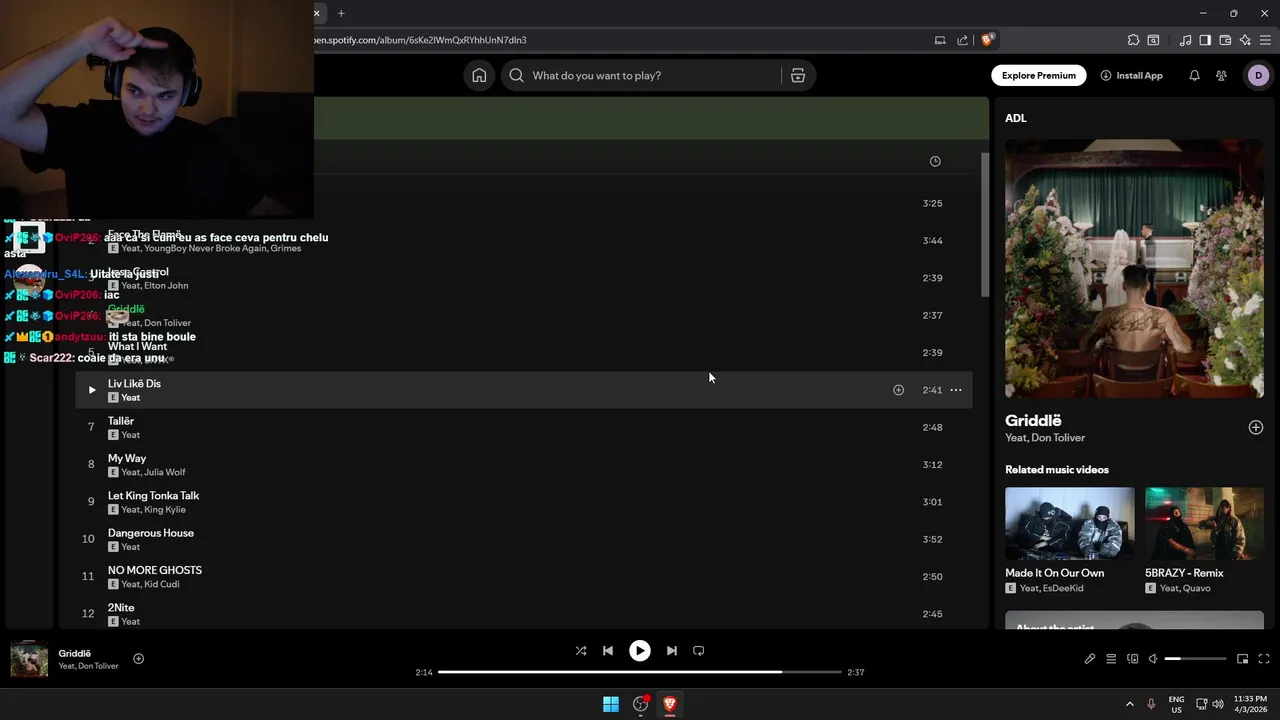
Task: Click the main play button in player bar
Action: tap(640, 650)
